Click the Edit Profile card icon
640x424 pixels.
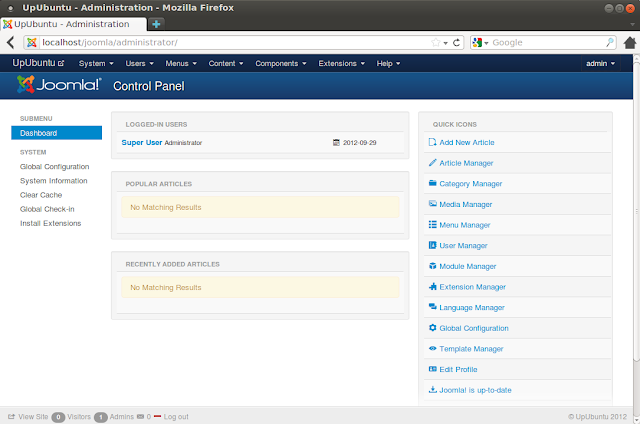point(433,369)
